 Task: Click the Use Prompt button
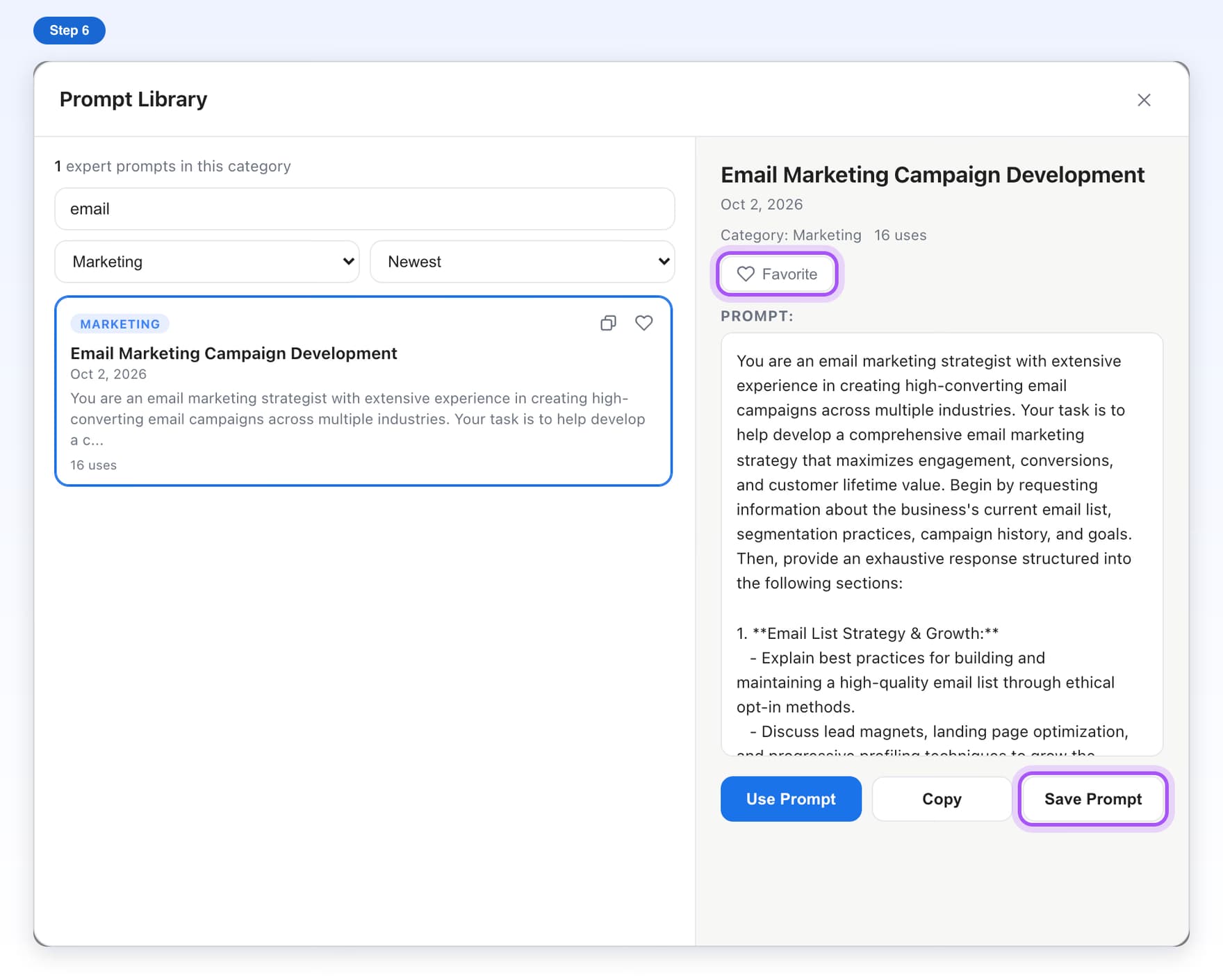791,799
